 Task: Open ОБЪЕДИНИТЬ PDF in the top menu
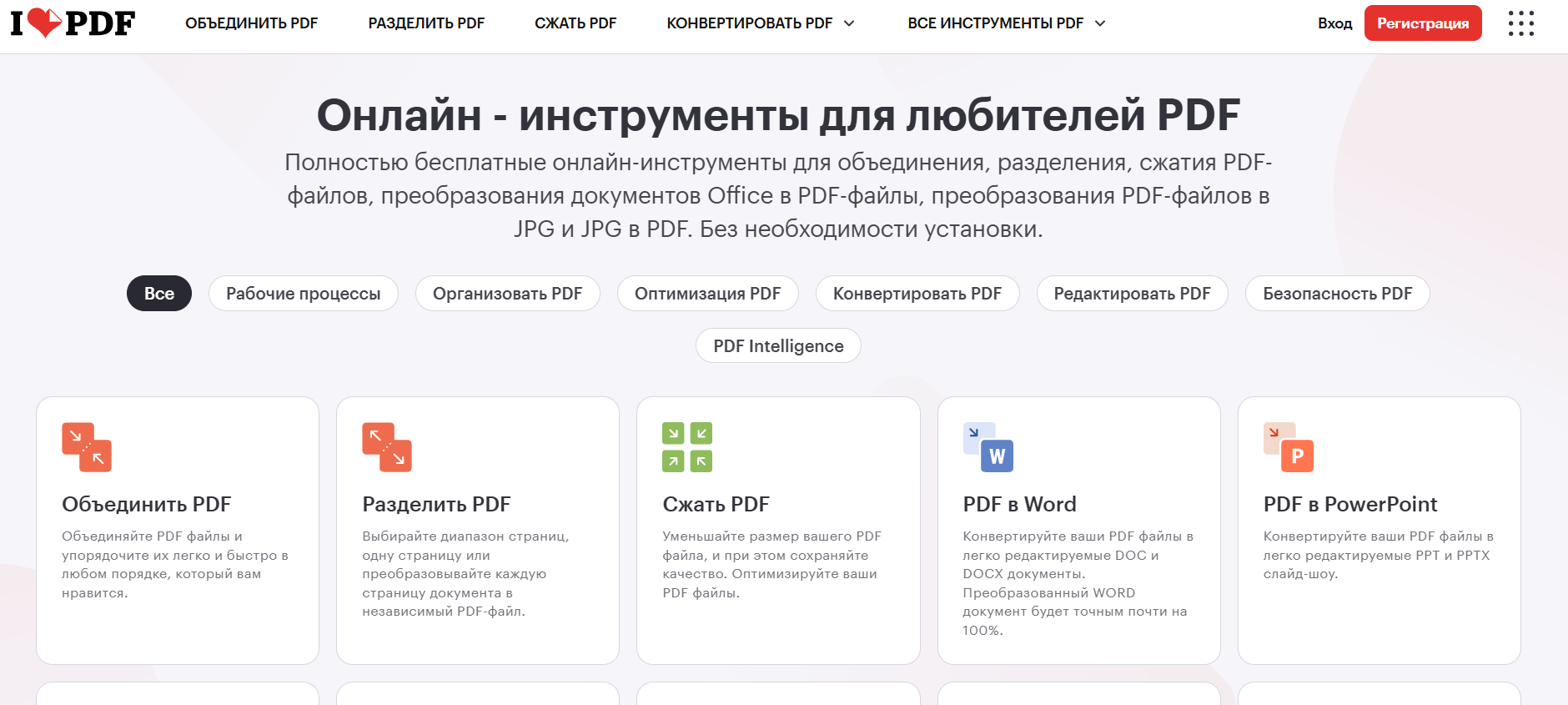click(x=252, y=23)
